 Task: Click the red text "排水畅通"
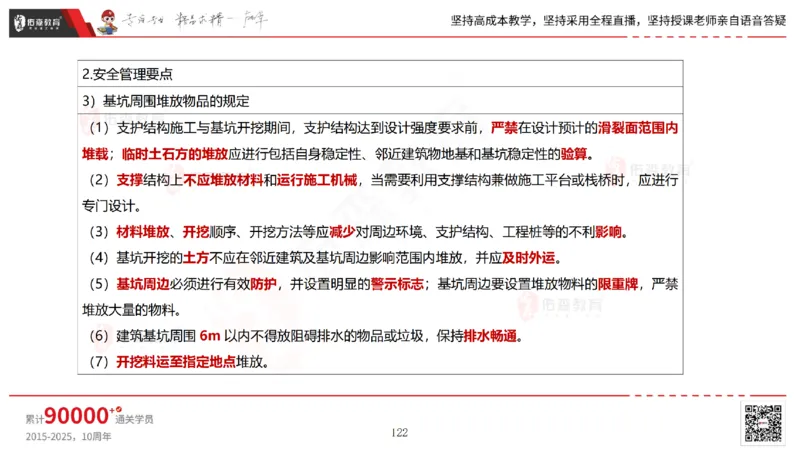pos(490,336)
